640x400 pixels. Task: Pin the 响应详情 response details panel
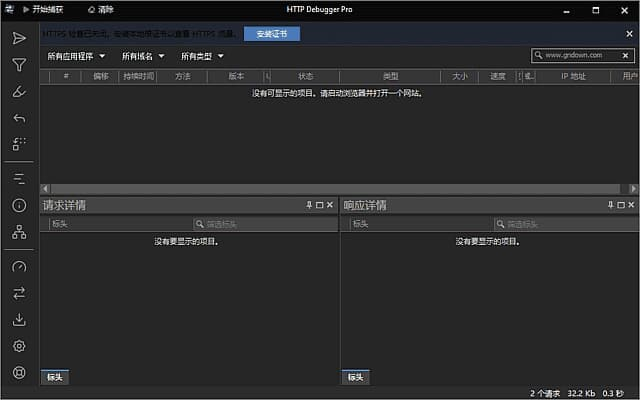(x=610, y=205)
